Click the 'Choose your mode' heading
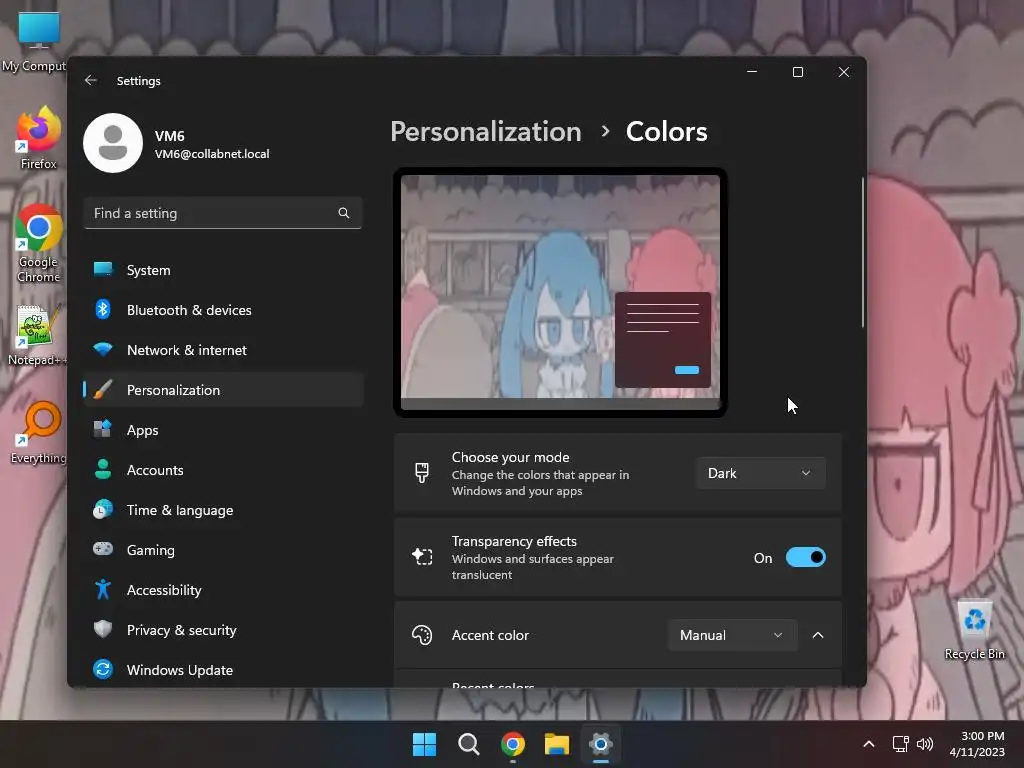The height and width of the screenshot is (768, 1024). (x=510, y=457)
